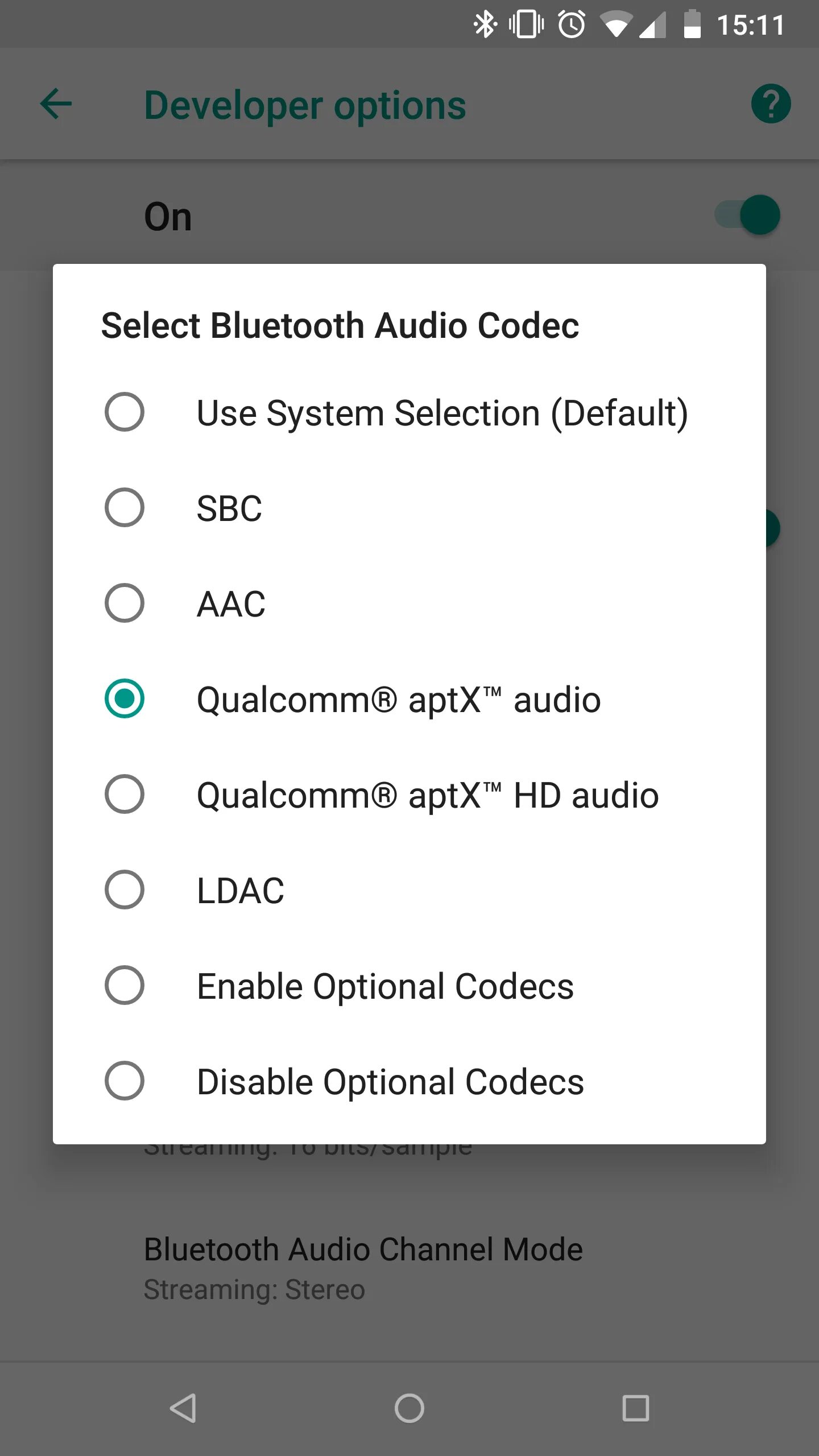Tap the Bluetooth status bar icon
Viewport: 819px width, 1456px height.
(485, 25)
